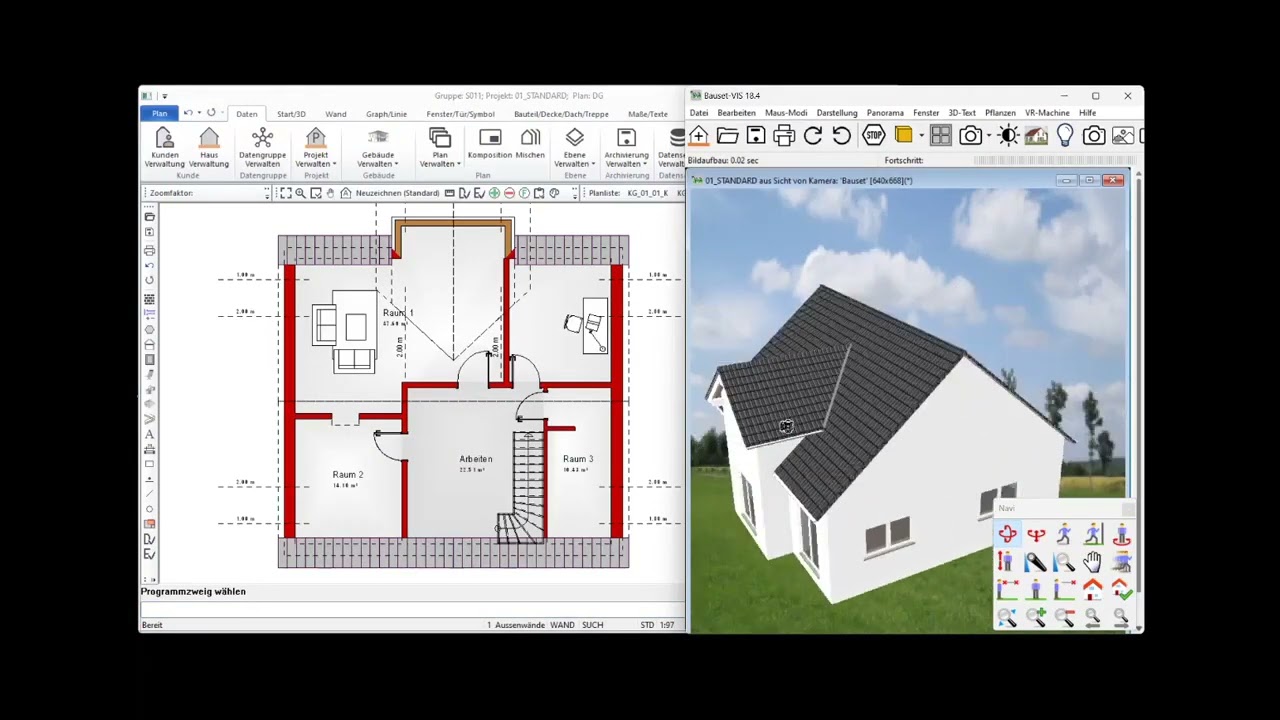Switch to the Bauteil/Decke/Dach/Treppe ribbon tab

tap(561, 114)
